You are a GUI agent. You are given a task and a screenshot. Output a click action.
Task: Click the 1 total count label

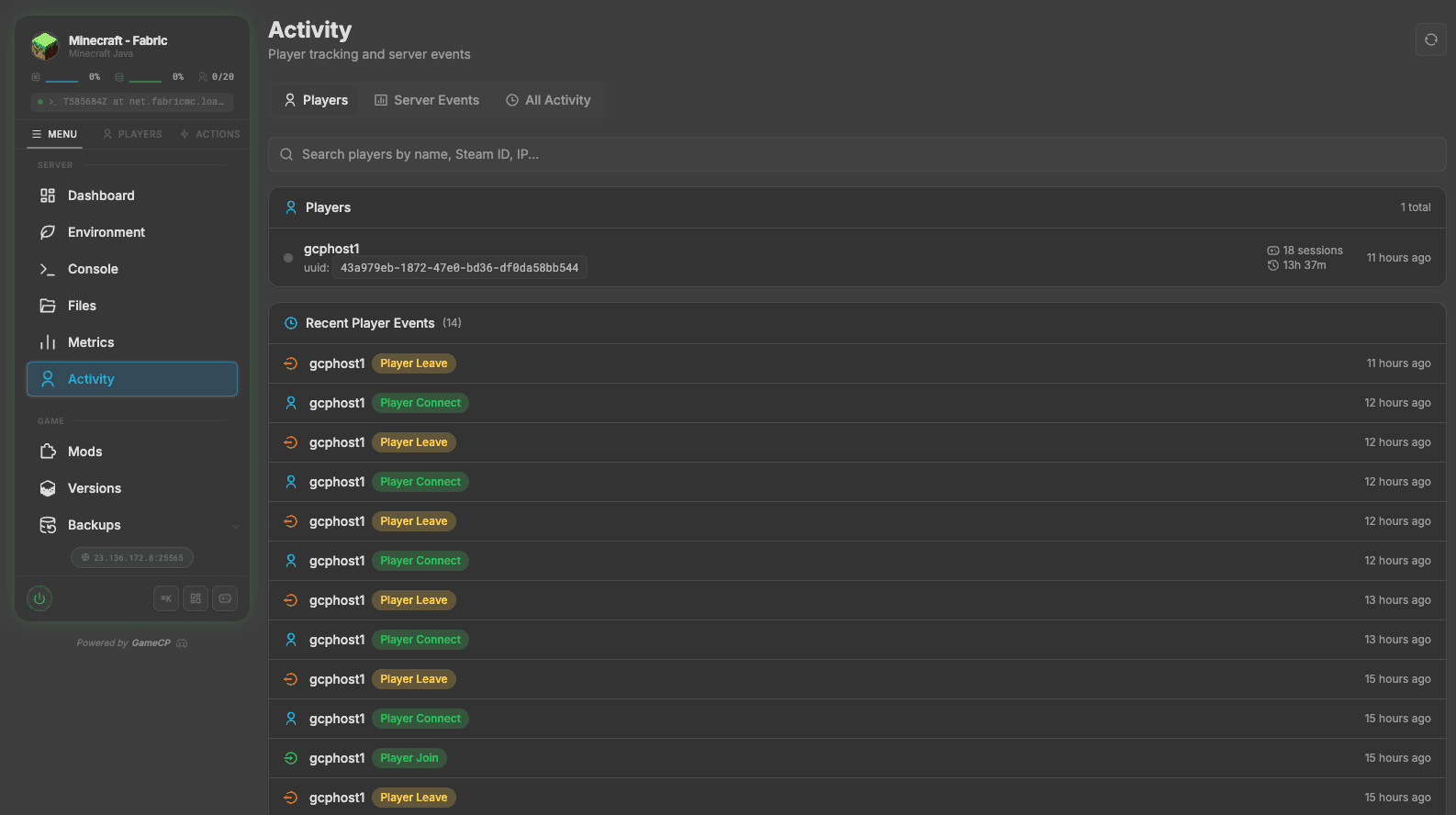click(x=1416, y=207)
